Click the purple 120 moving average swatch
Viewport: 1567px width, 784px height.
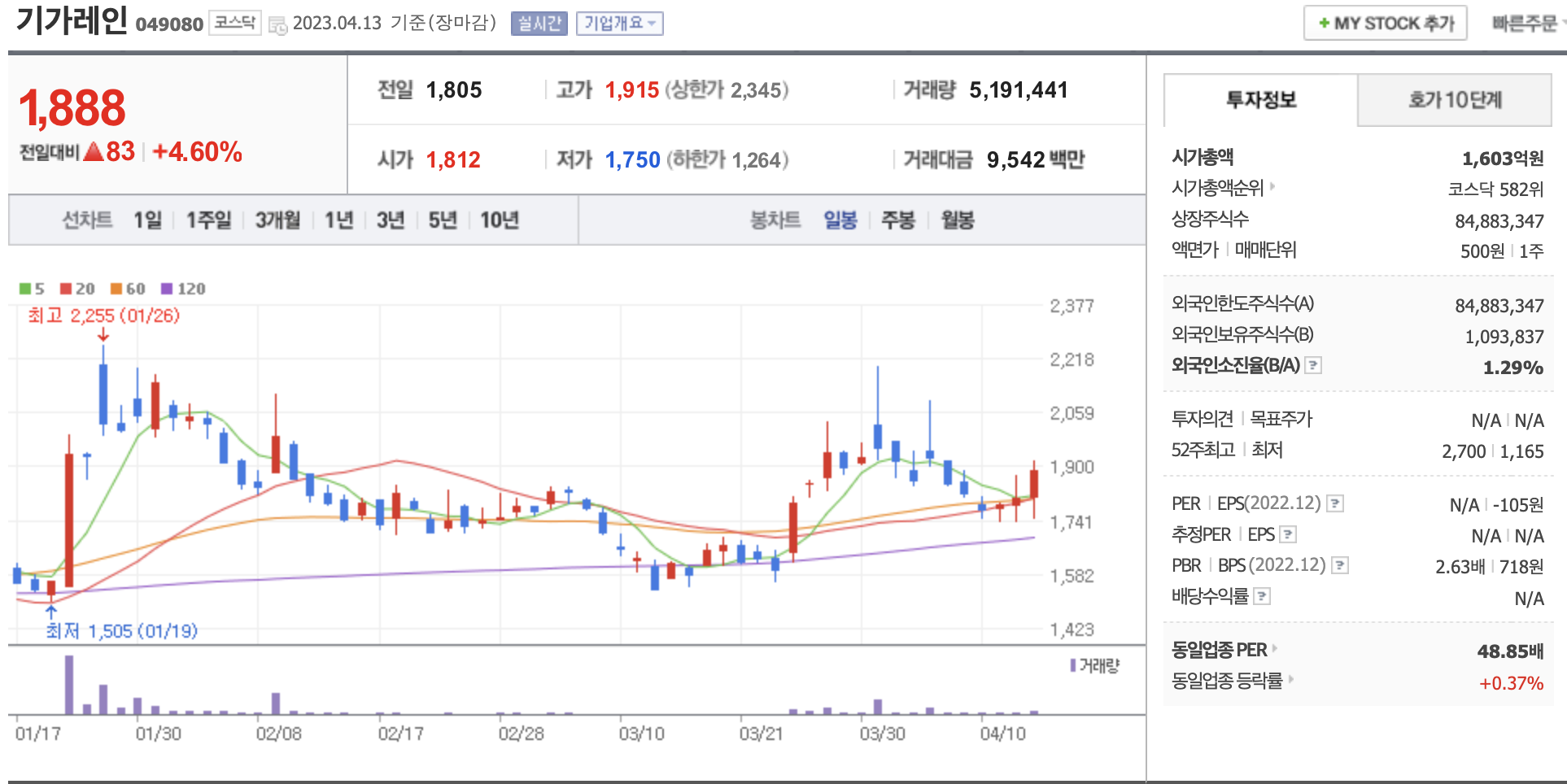click(167, 289)
